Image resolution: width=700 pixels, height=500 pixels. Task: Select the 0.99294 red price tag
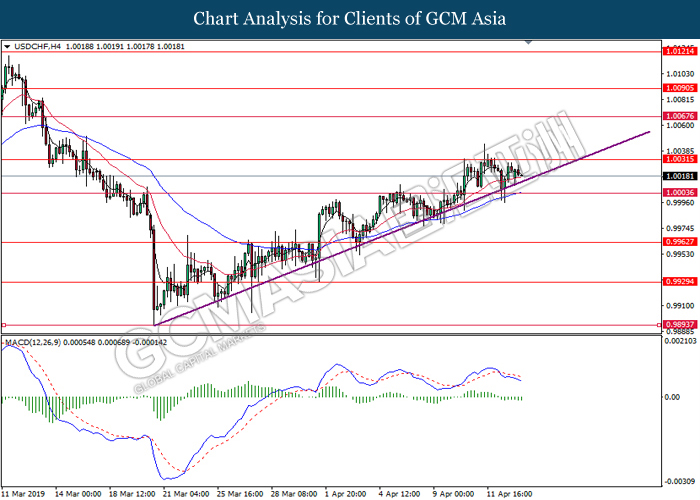point(676,282)
